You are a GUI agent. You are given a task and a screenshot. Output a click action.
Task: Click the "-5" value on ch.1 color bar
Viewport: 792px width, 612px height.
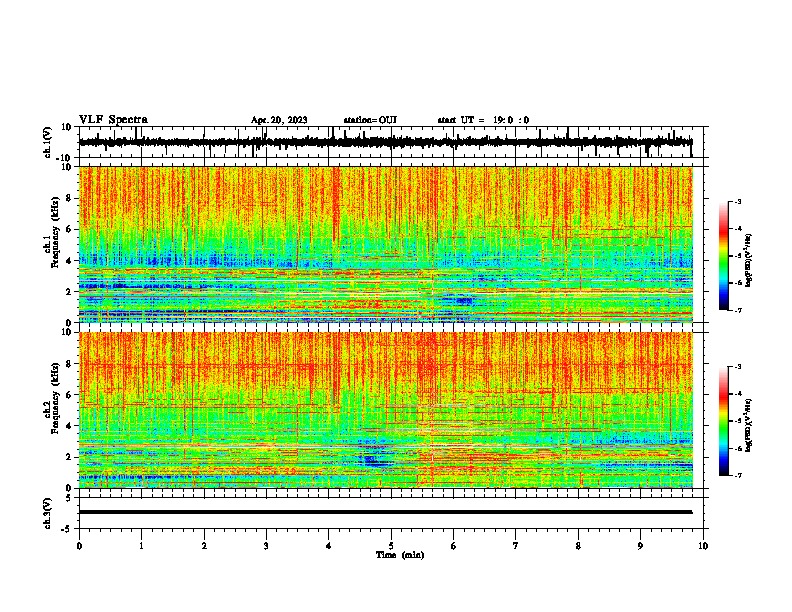737,256
